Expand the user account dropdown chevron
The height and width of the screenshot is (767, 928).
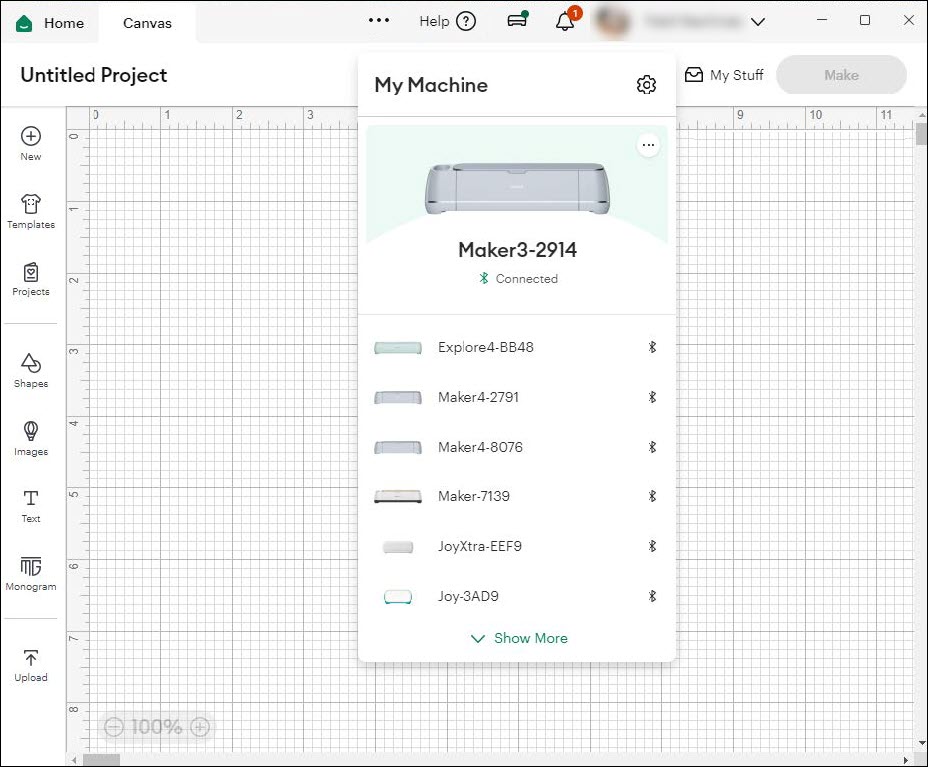(x=758, y=22)
